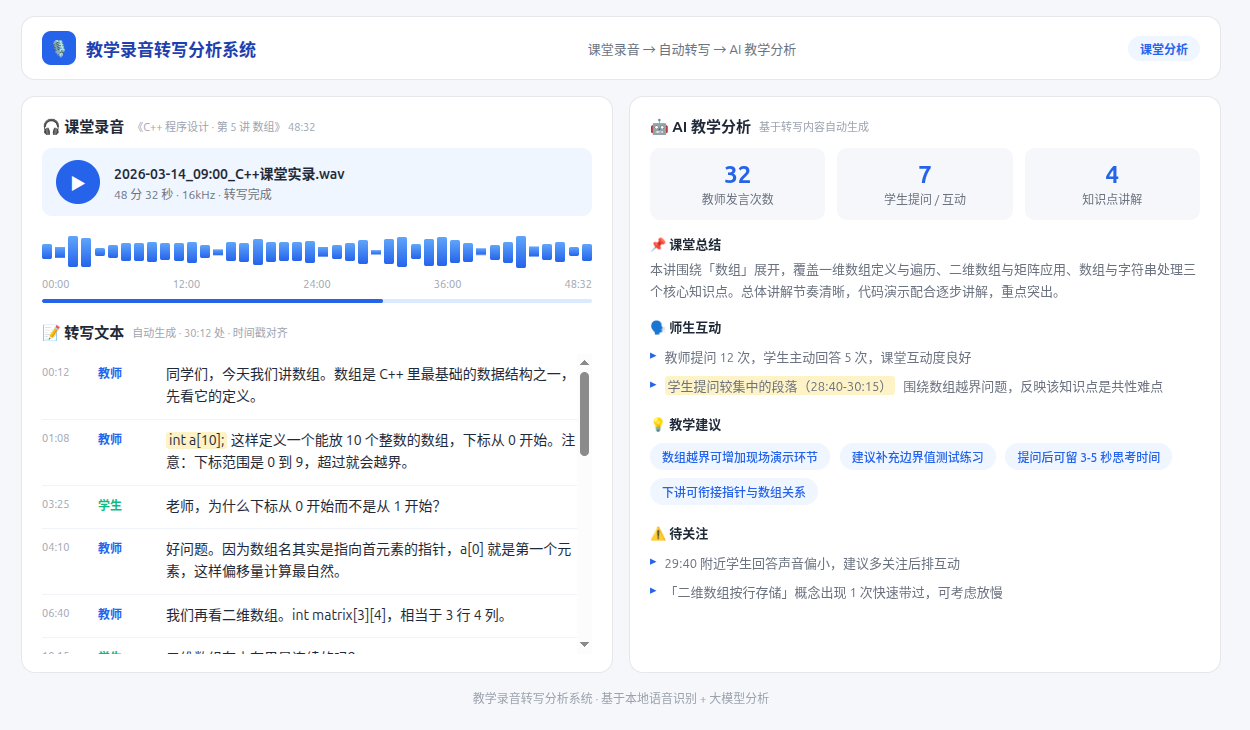The height and width of the screenshot is (730, 1250).
Task: Click the 7 学生提问 / 互动 stat card
Action: tap(925, 184)
